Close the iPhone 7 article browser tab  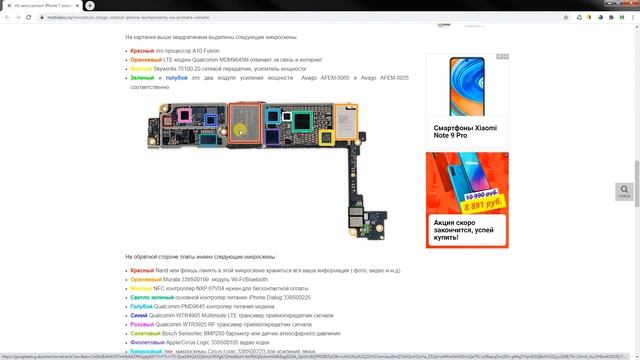click(77, 6)
